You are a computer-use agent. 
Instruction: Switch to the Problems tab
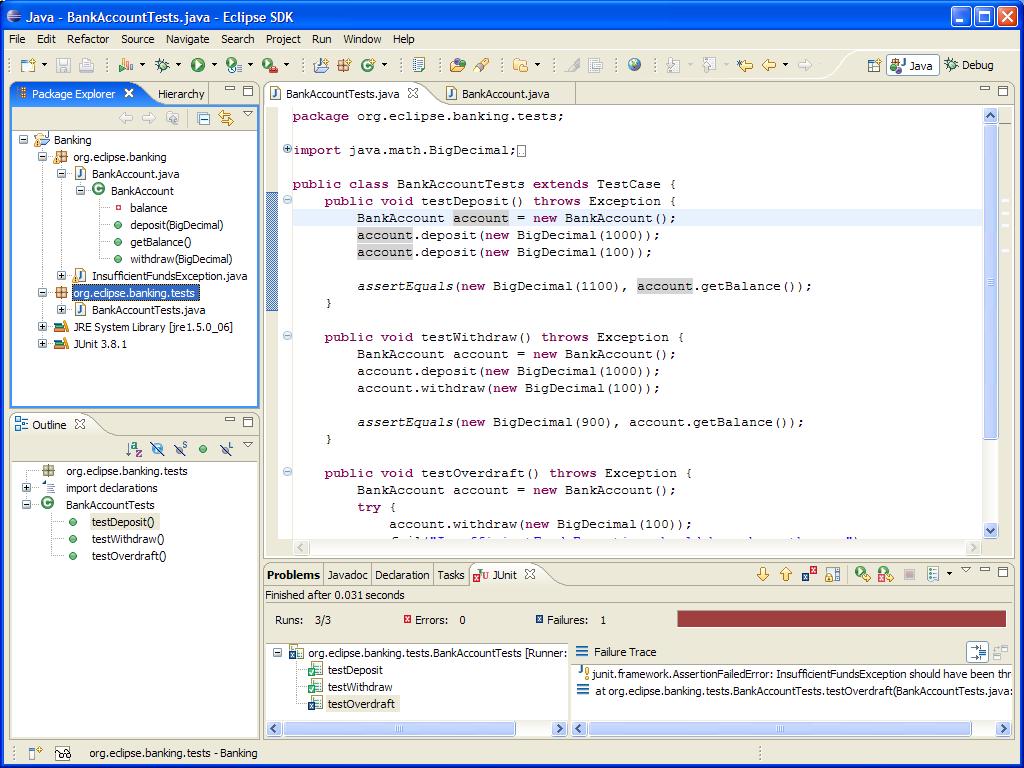coord(293,575)
